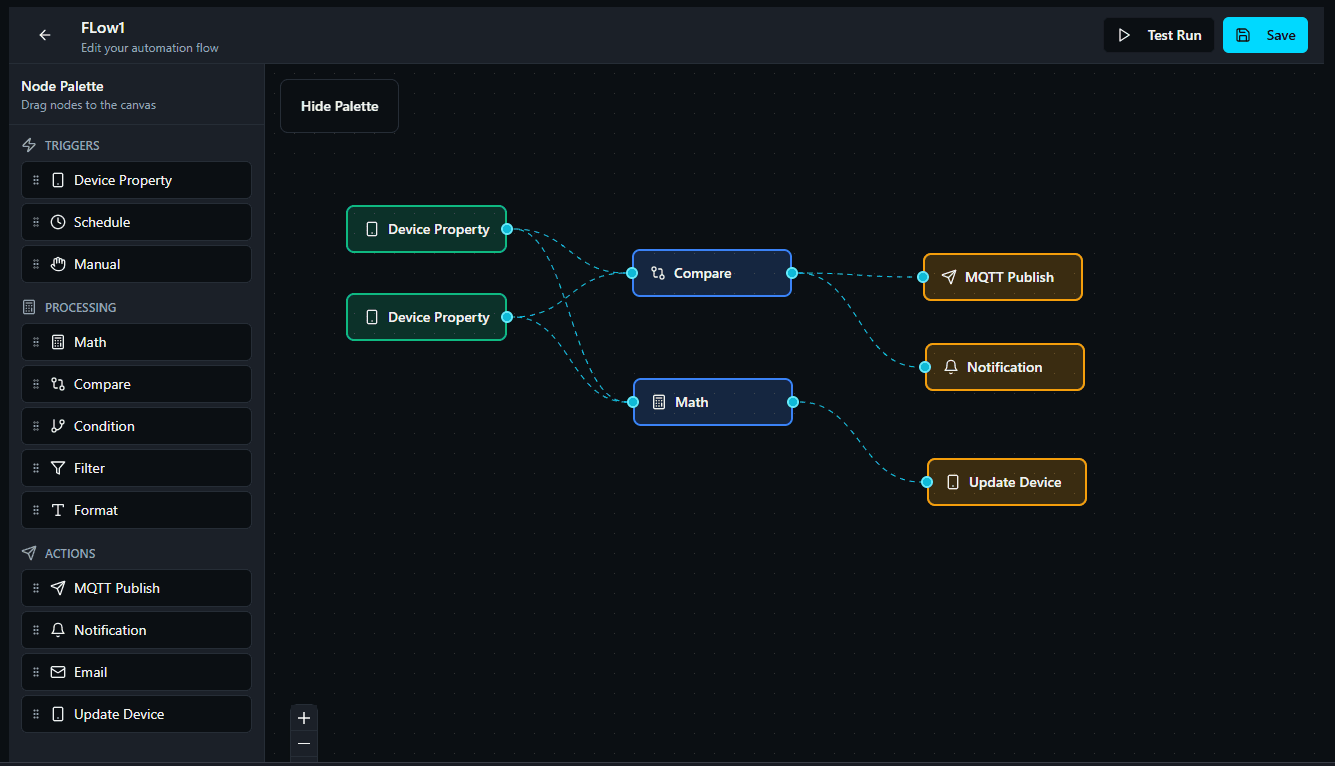Select the Math node on the canvas
1335x766 pixels.
tap(712, 401)
